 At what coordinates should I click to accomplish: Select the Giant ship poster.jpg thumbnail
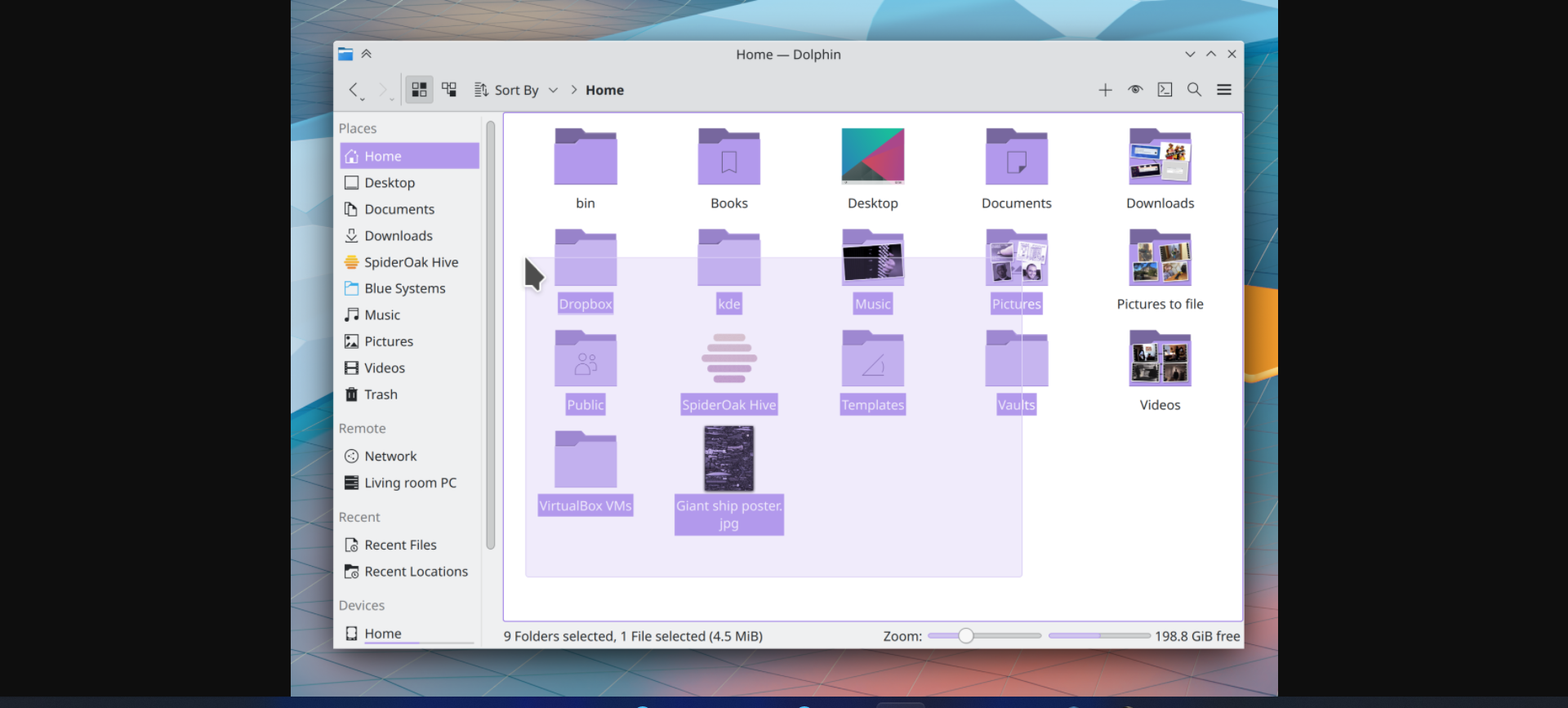tap(729, 459)
